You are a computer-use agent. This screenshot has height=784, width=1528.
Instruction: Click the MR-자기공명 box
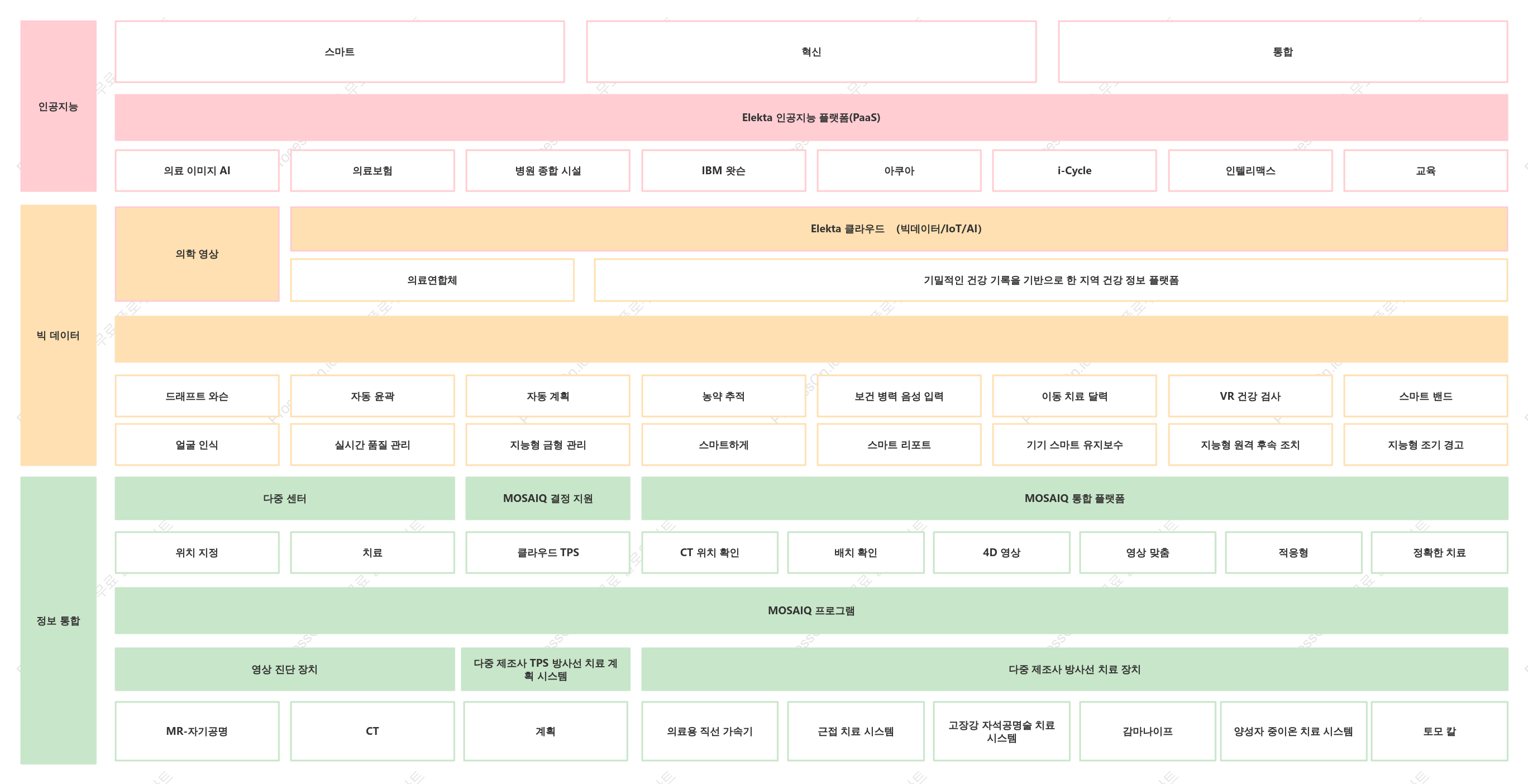pyautogui.click(x=197, y=731)
